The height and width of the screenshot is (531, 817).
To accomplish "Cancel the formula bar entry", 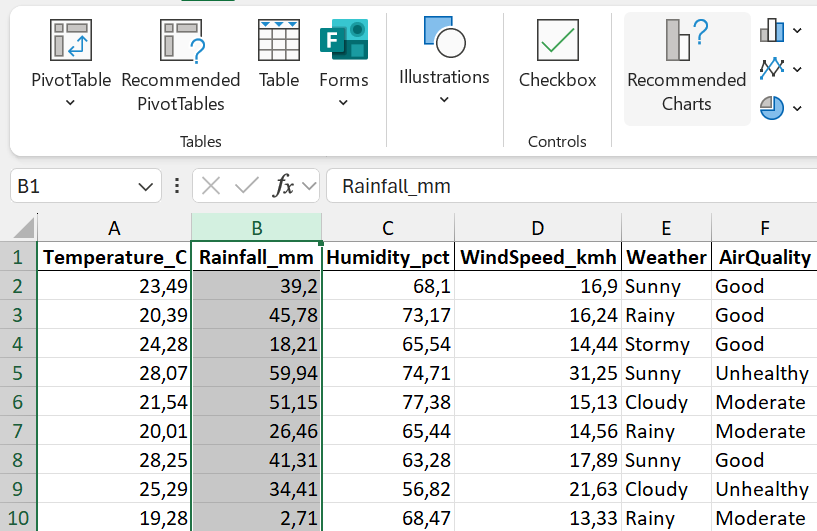I will [x=211, y=186].
